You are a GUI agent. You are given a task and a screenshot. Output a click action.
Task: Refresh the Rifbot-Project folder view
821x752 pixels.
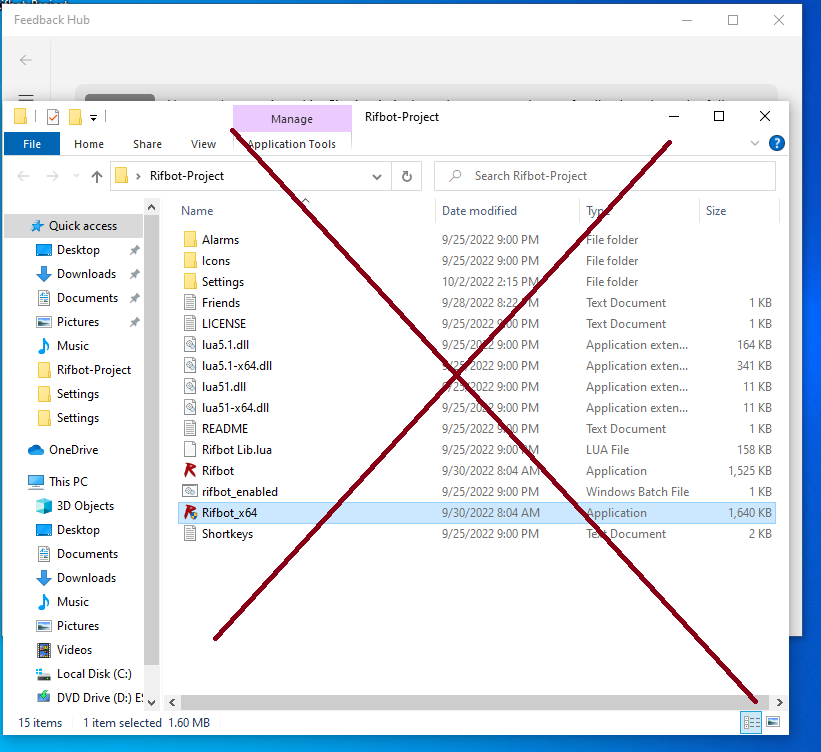(407, 176)
